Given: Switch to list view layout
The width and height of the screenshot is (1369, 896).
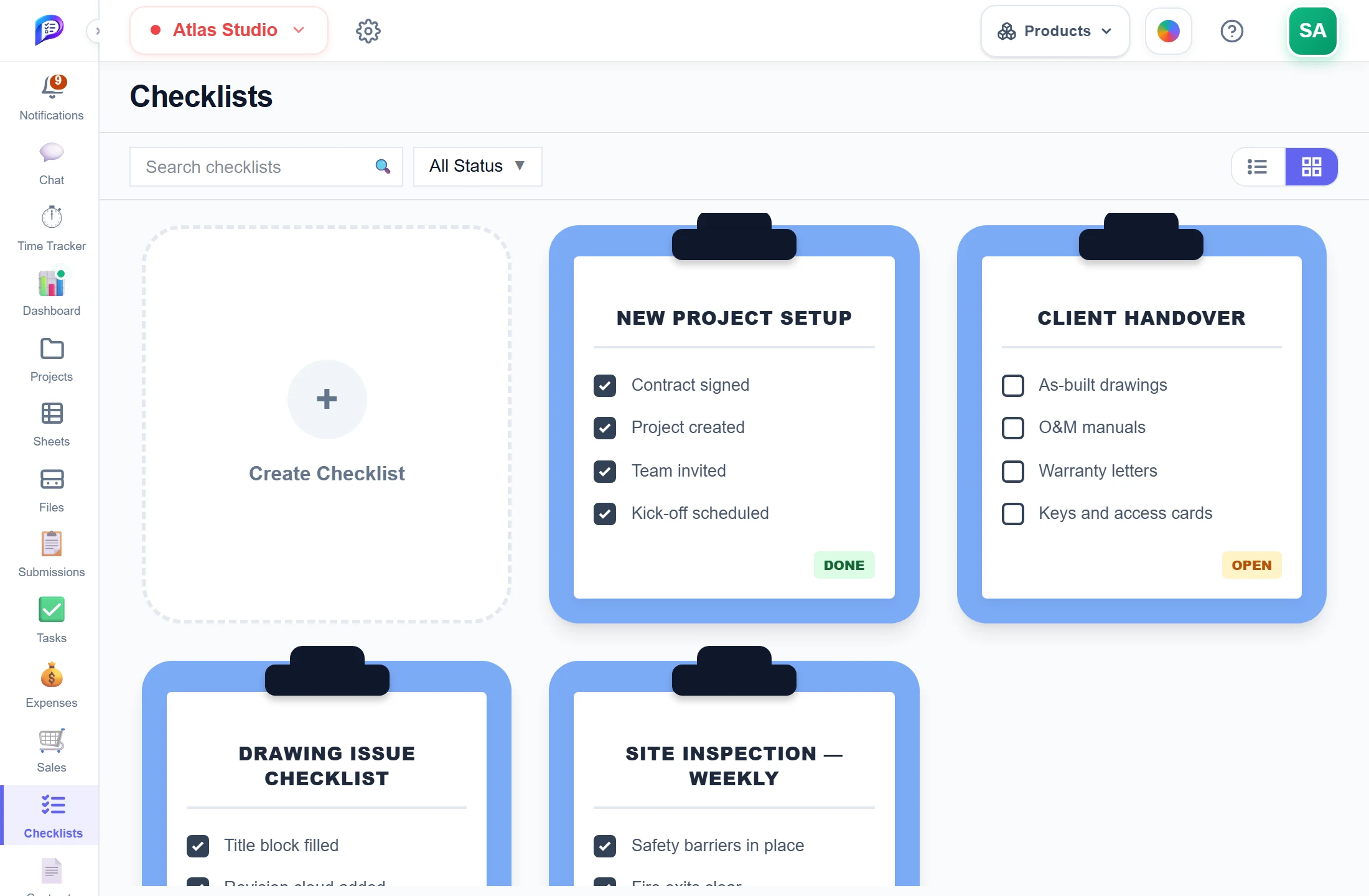Looking at the screenshot, I should click(x=1258, y=167).
